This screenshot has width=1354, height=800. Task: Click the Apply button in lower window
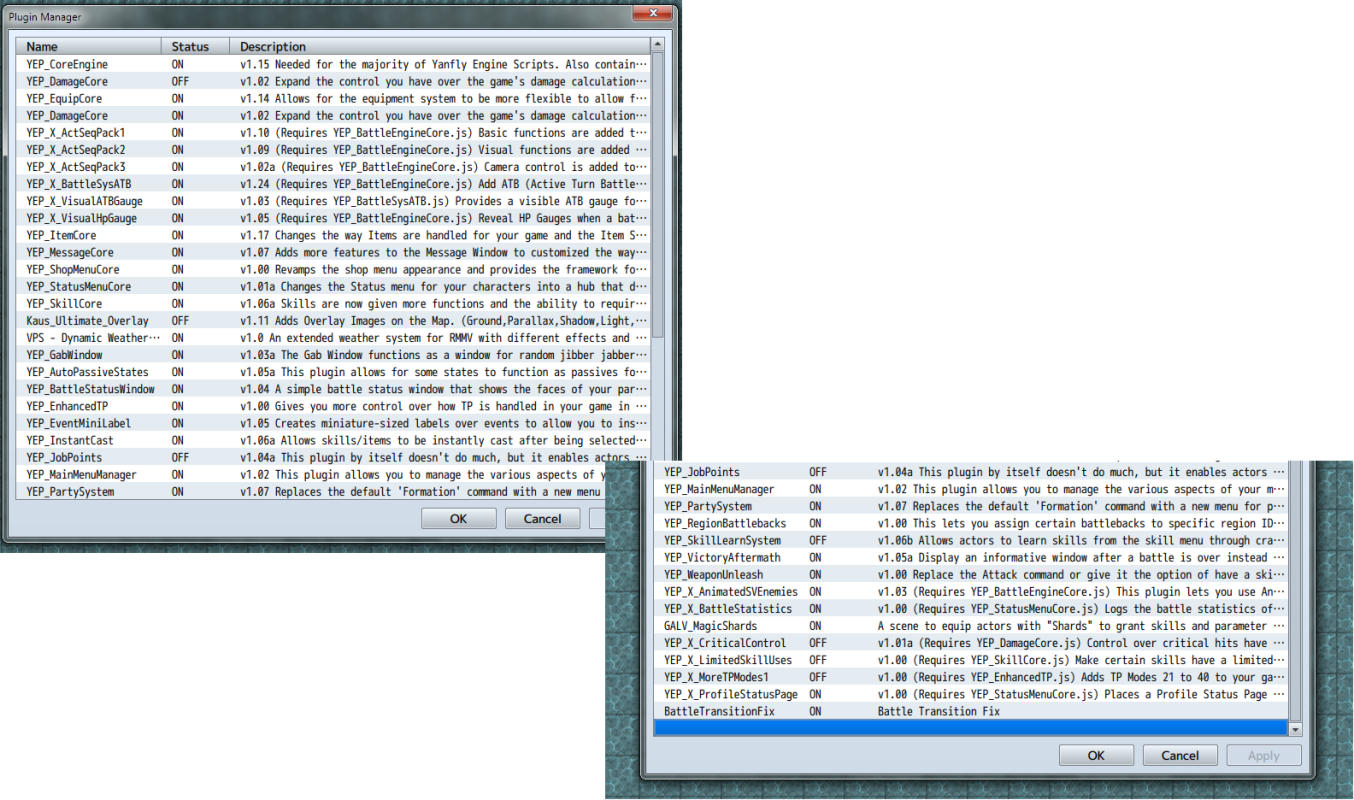point(1264,755)
